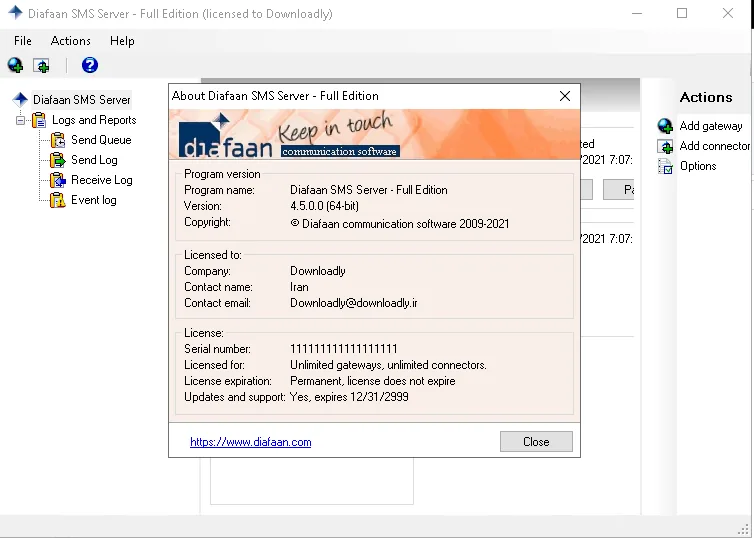Click the Event log icon in tree
This screenshot has width=754, height=538.
tap(58, 200)
